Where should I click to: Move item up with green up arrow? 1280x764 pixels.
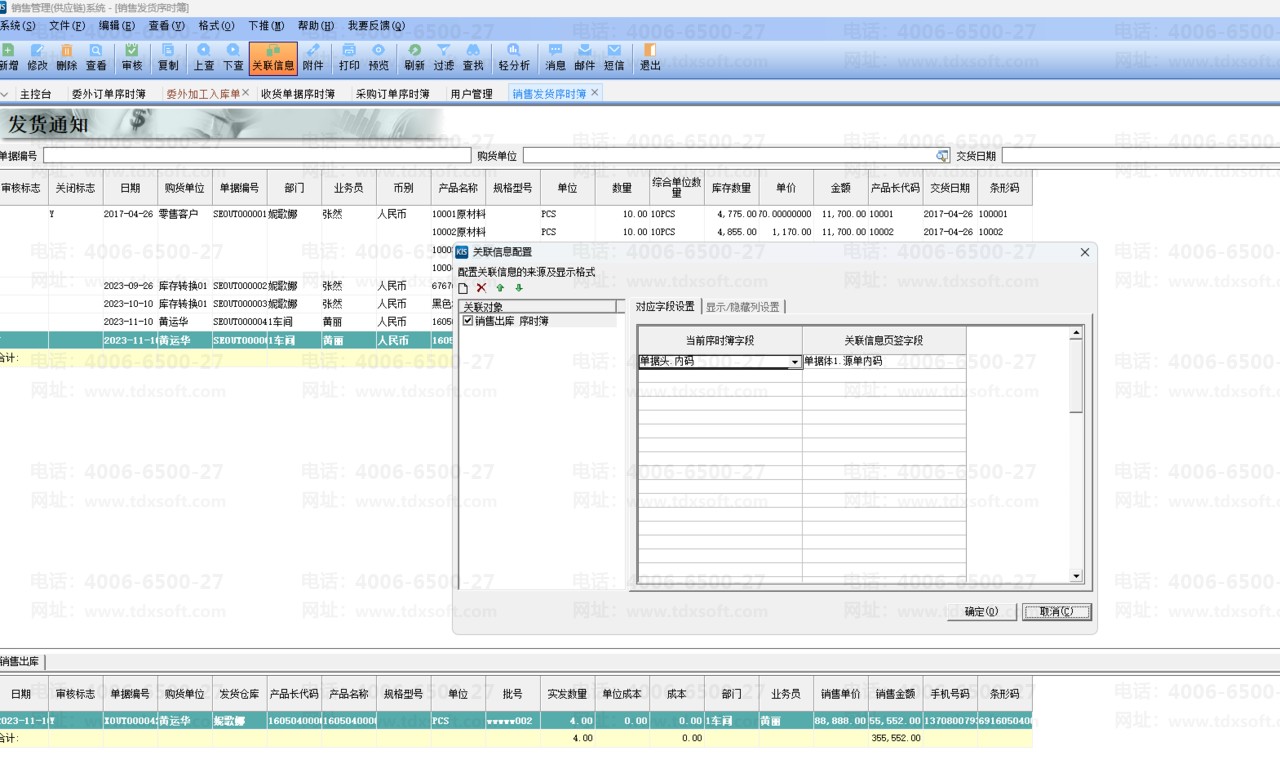point(500,288)
